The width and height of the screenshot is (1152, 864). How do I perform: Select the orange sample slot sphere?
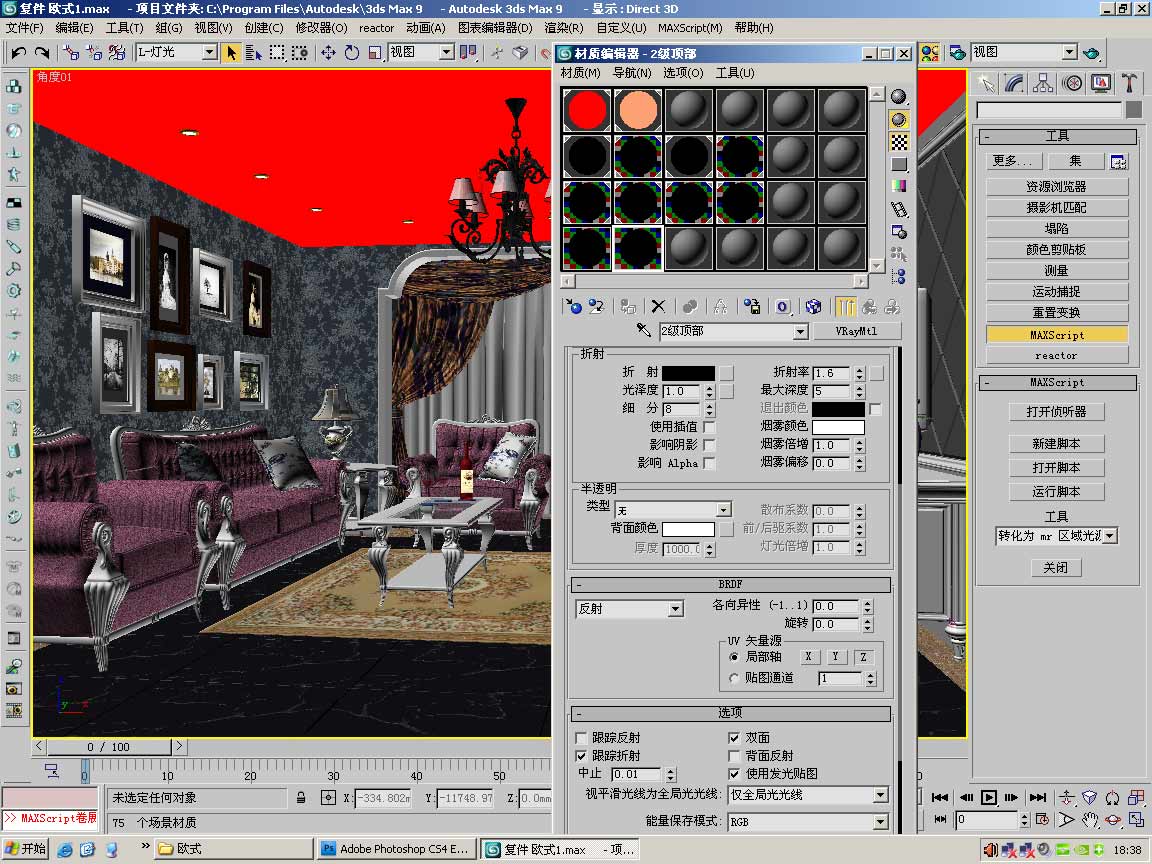(638, 110)
